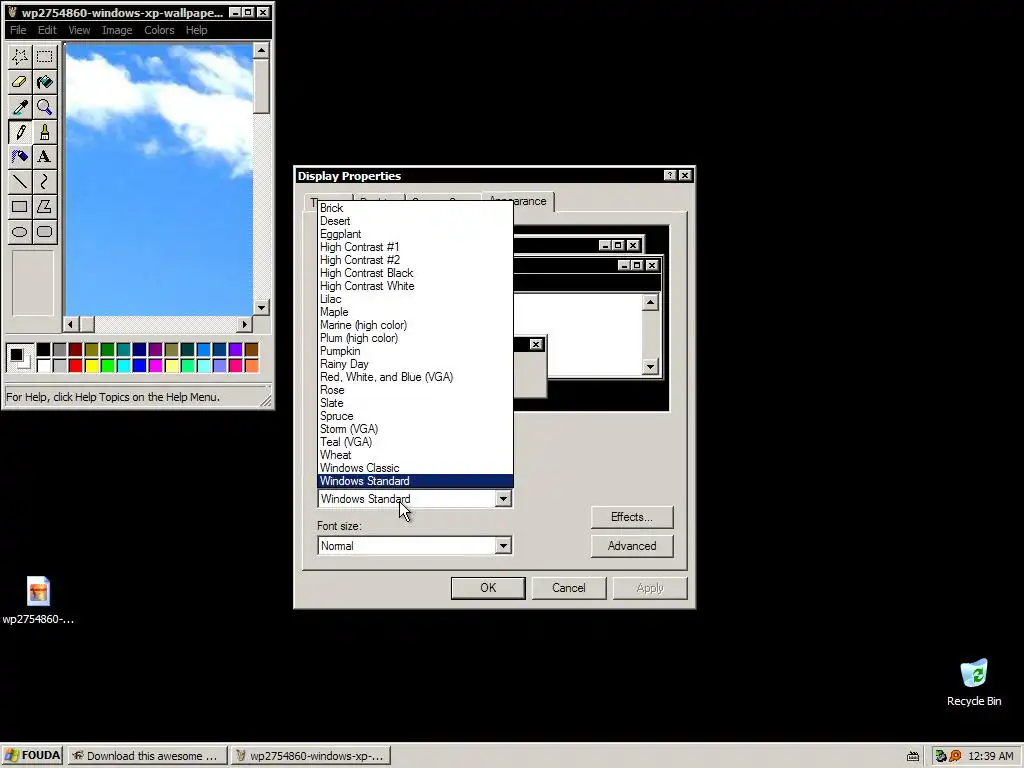Select the white swatch in Paint palette
Screen dimensions: 1024x768
pos(43,366)
